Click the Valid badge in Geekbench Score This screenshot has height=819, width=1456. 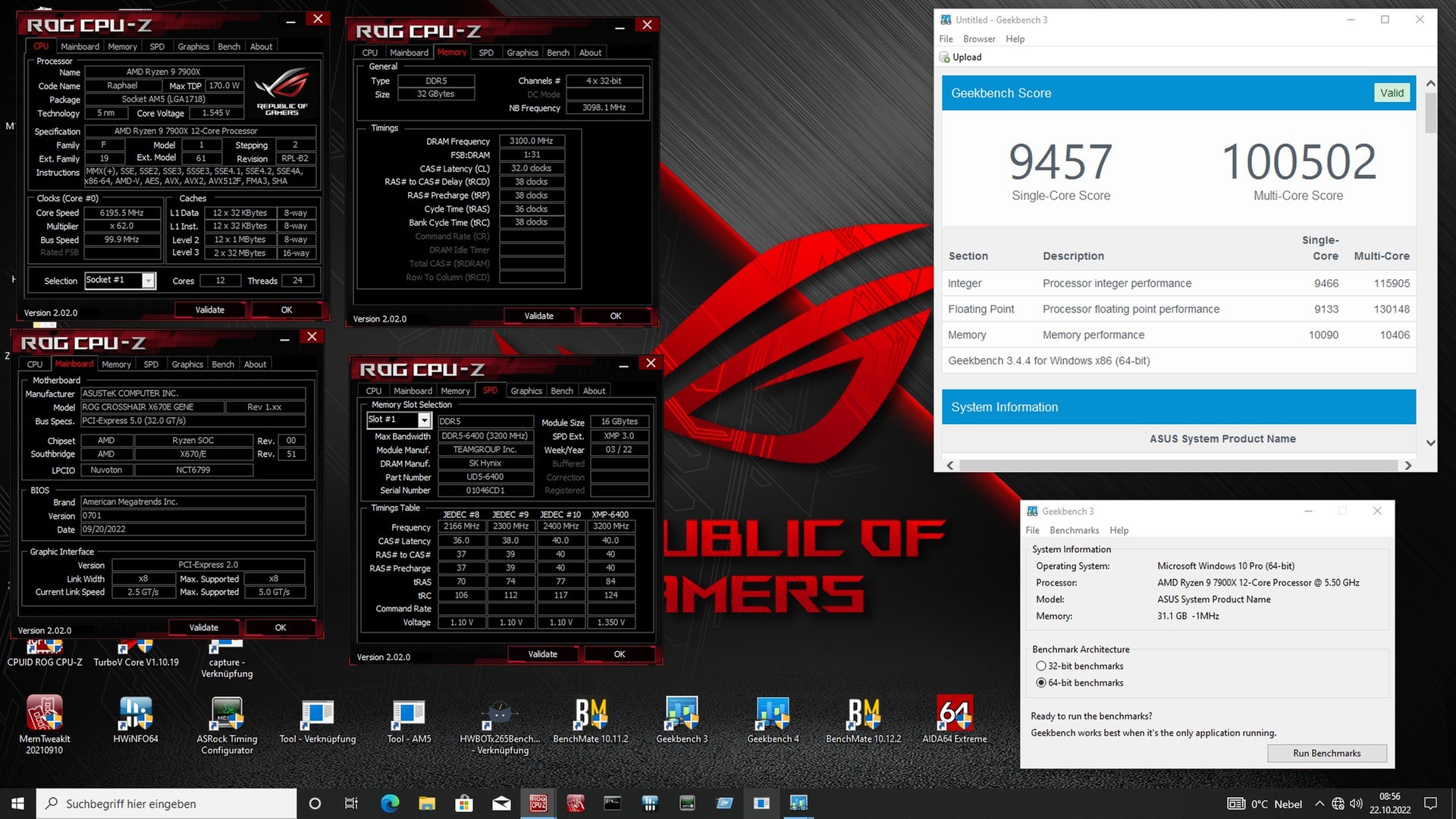tap(1392, 93)
